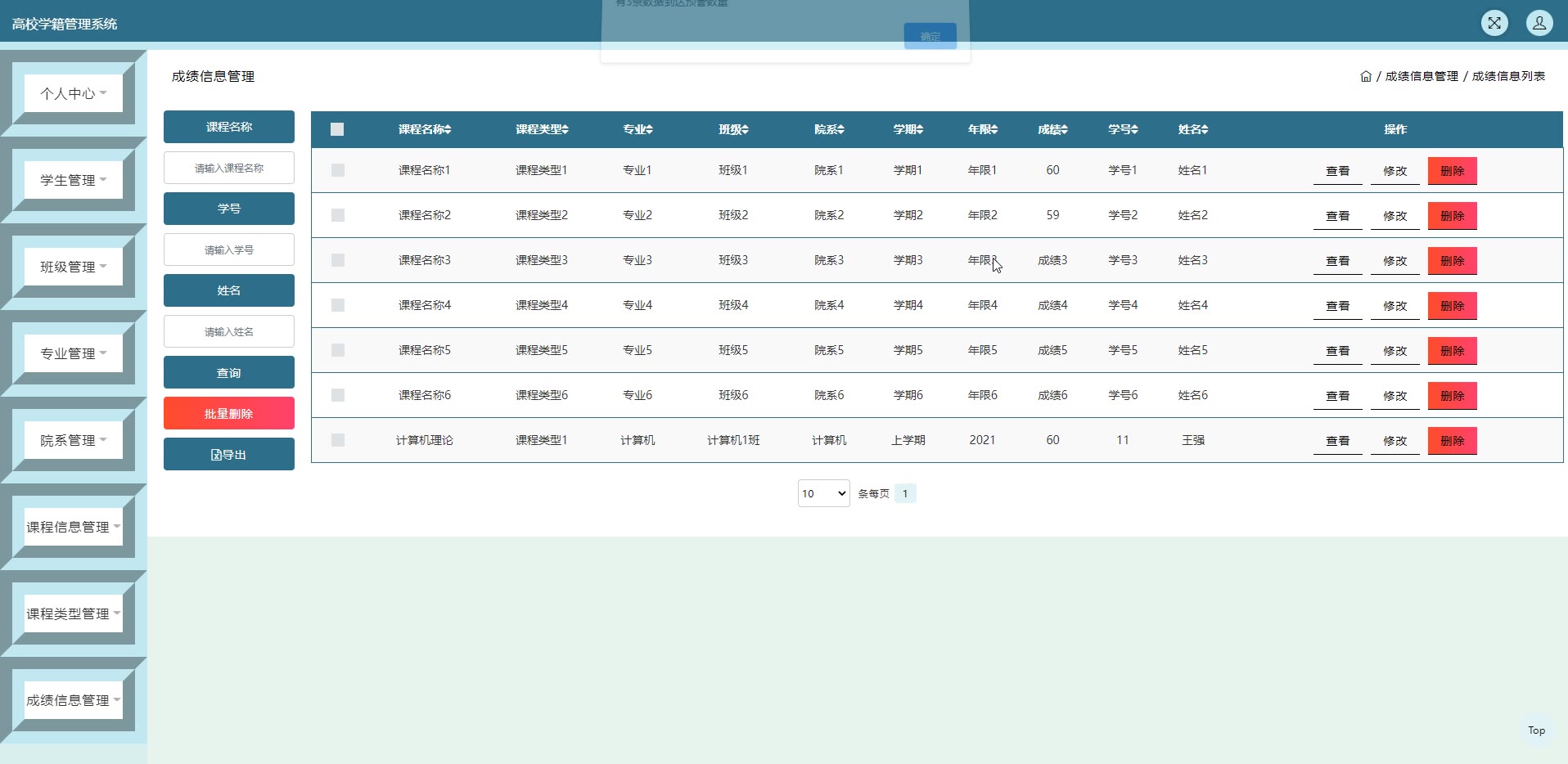Open the user profile icon
The height and width of the screenshot is (764, 1568).
1539,23
